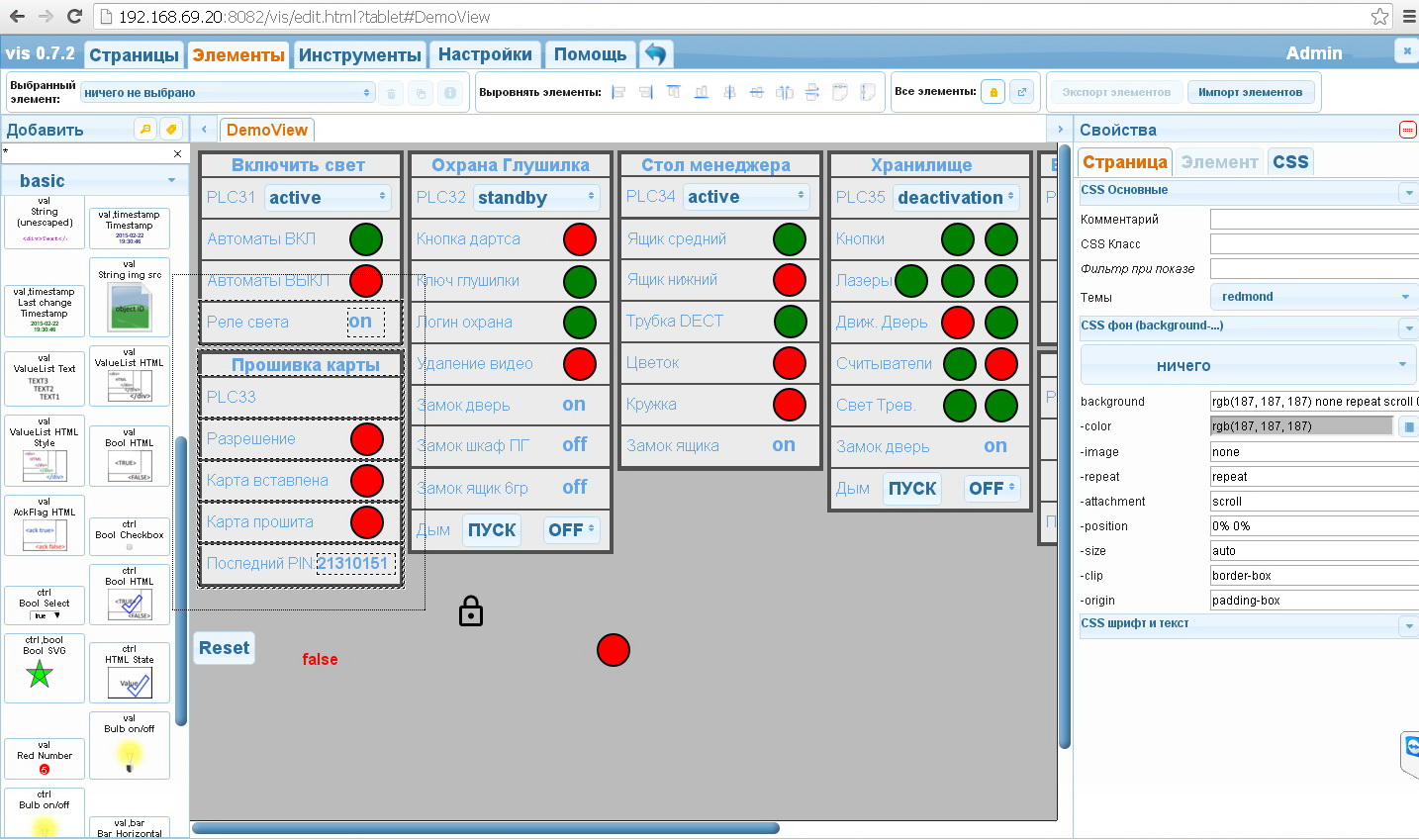Switch to the CSS properties tab
The height and width of the screenshot is (840, 1419).
pyautogui.click(x=1290, y=161)
